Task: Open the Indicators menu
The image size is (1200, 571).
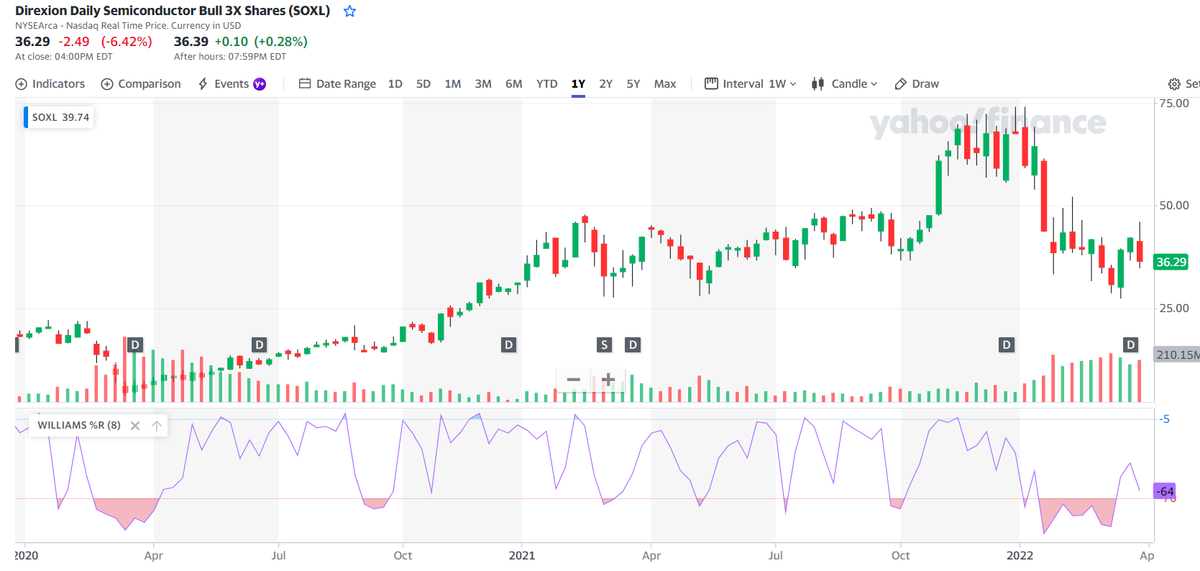Action: pos(51,84)
